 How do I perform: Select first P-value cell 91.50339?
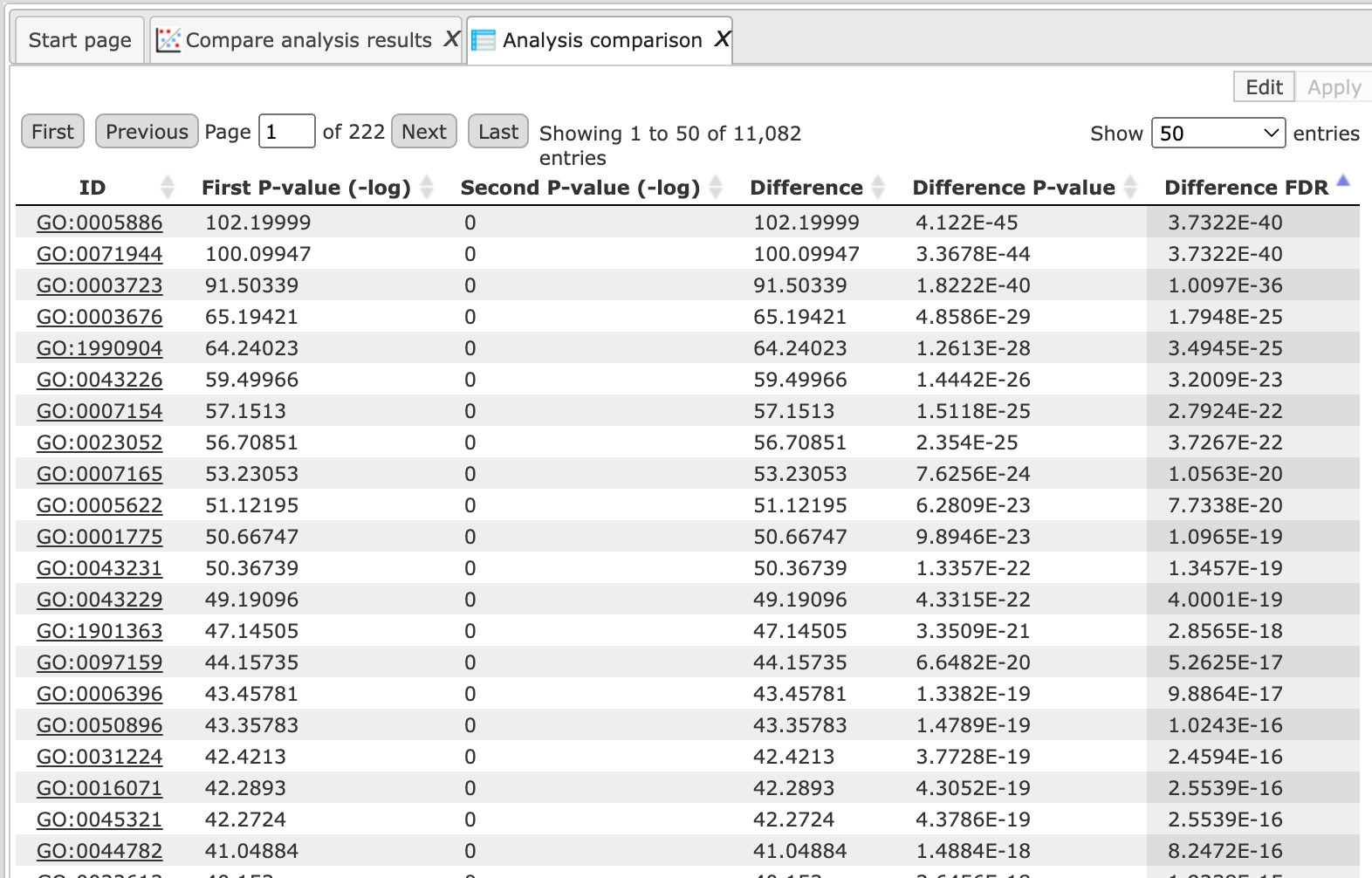(252, 285)
